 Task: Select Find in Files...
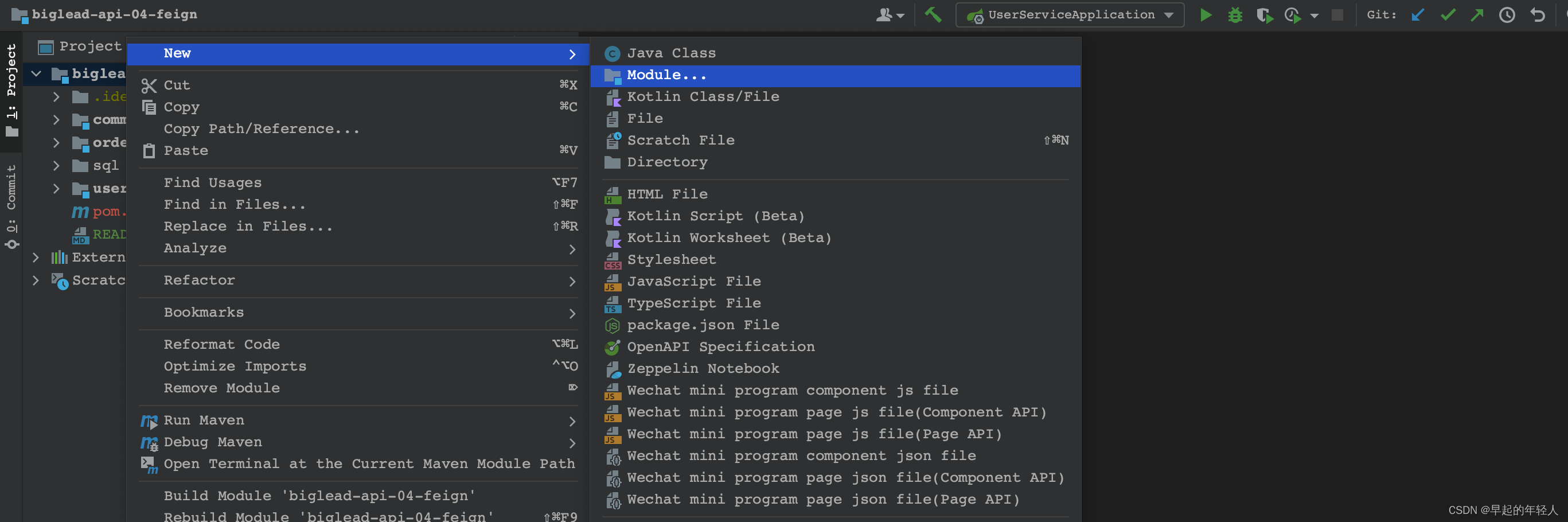(x=358, y=205)
